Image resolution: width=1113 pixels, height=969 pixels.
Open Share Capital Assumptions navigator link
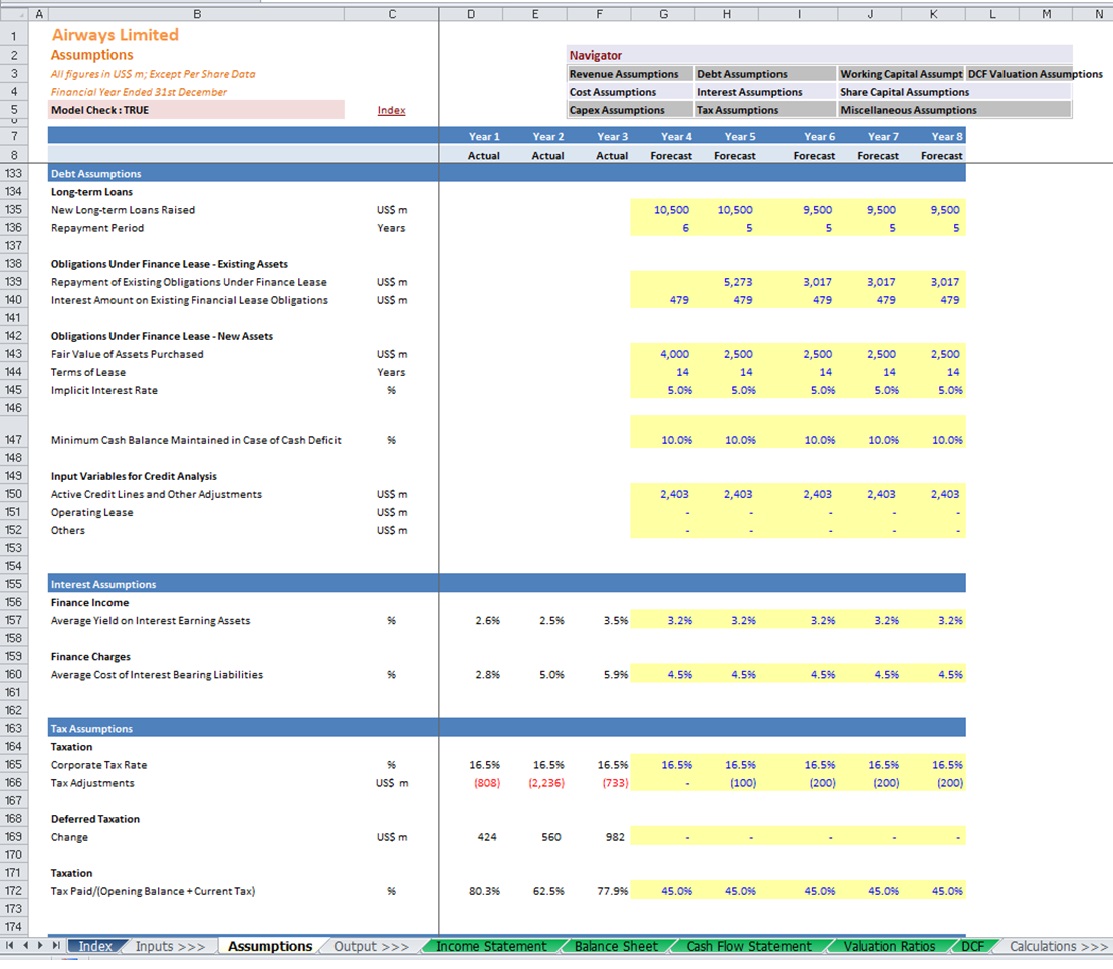[x=955, y=92]
